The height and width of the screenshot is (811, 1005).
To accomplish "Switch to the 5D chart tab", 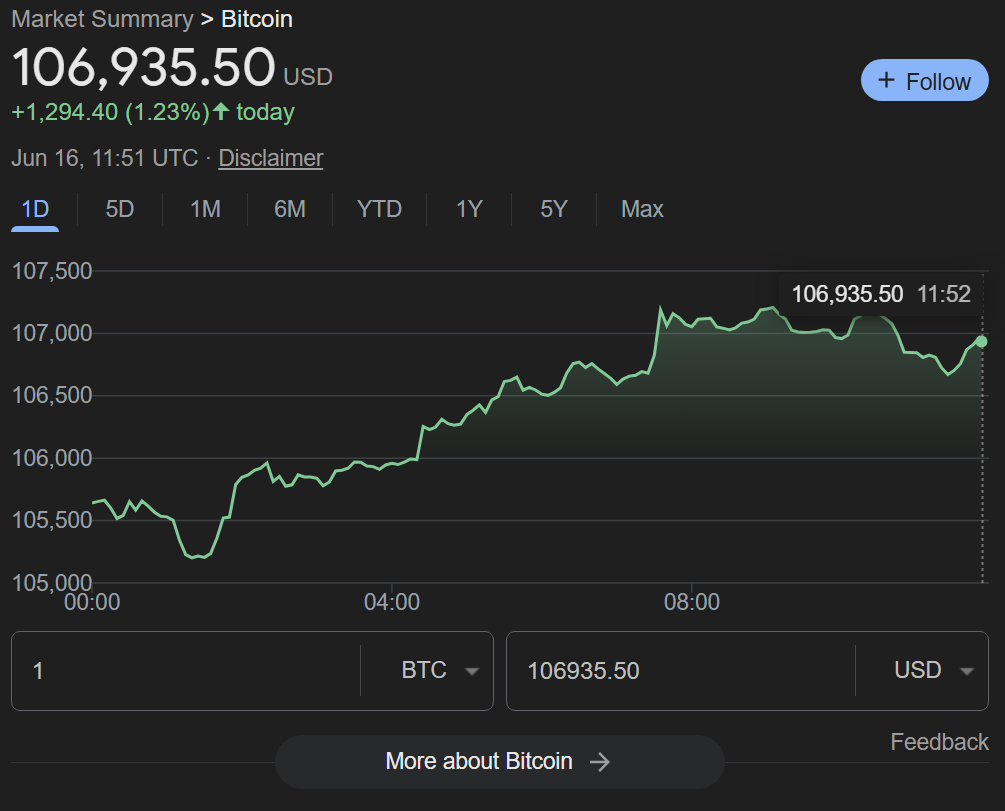I will click(120, 209).
